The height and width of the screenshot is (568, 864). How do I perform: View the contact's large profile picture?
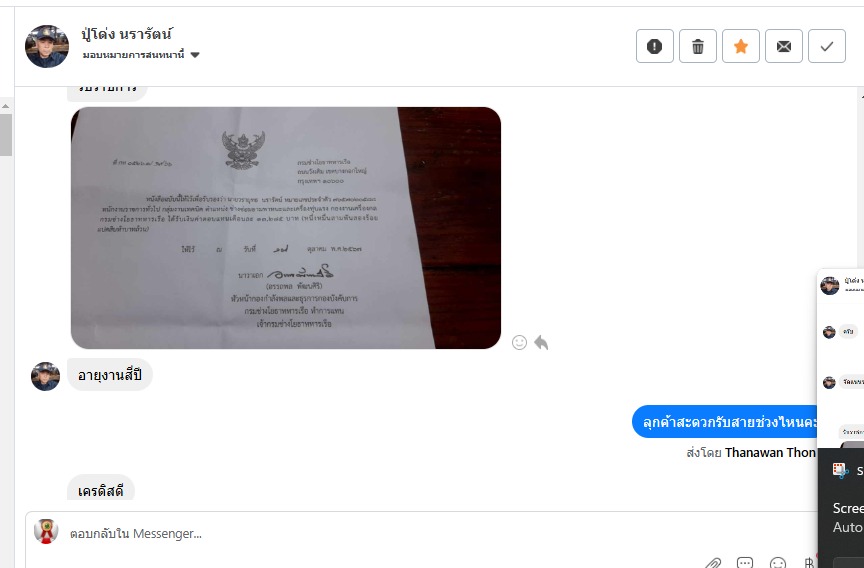pyautogui.click(x=47, y=46)
